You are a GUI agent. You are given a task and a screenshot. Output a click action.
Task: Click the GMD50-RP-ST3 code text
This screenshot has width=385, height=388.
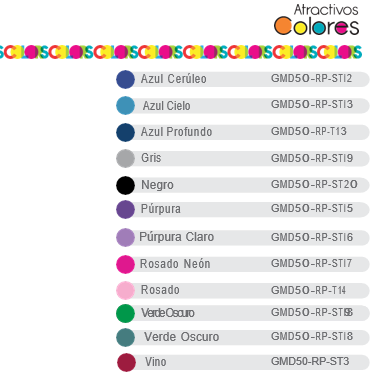pyautogui.click(x=310, y=361)
